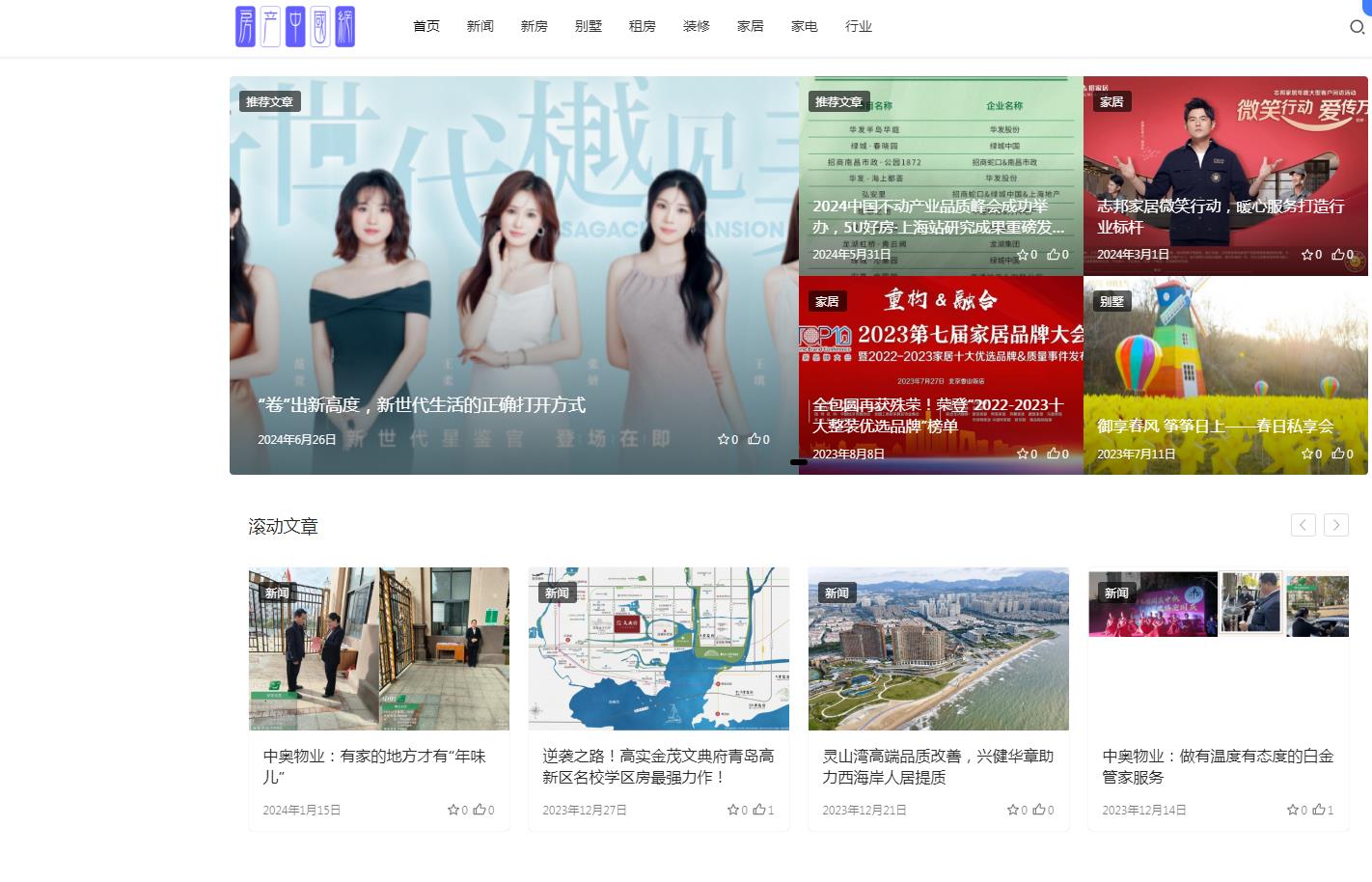Open the 租房 navigation item
1372x882 pixels.
(x=643, y=26)
